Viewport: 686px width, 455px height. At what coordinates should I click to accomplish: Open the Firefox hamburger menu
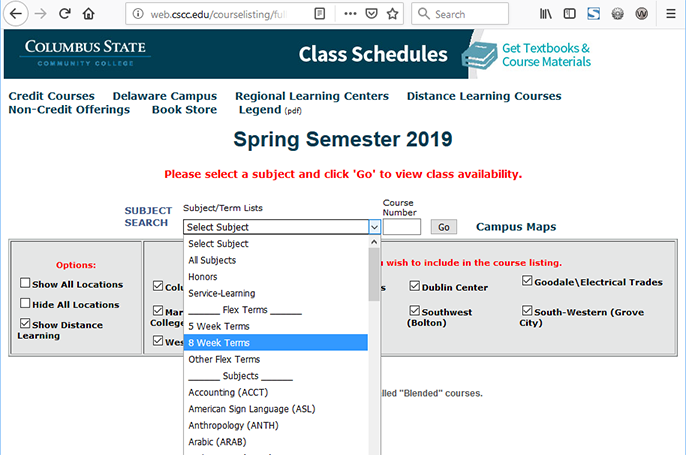pos(671,14)
